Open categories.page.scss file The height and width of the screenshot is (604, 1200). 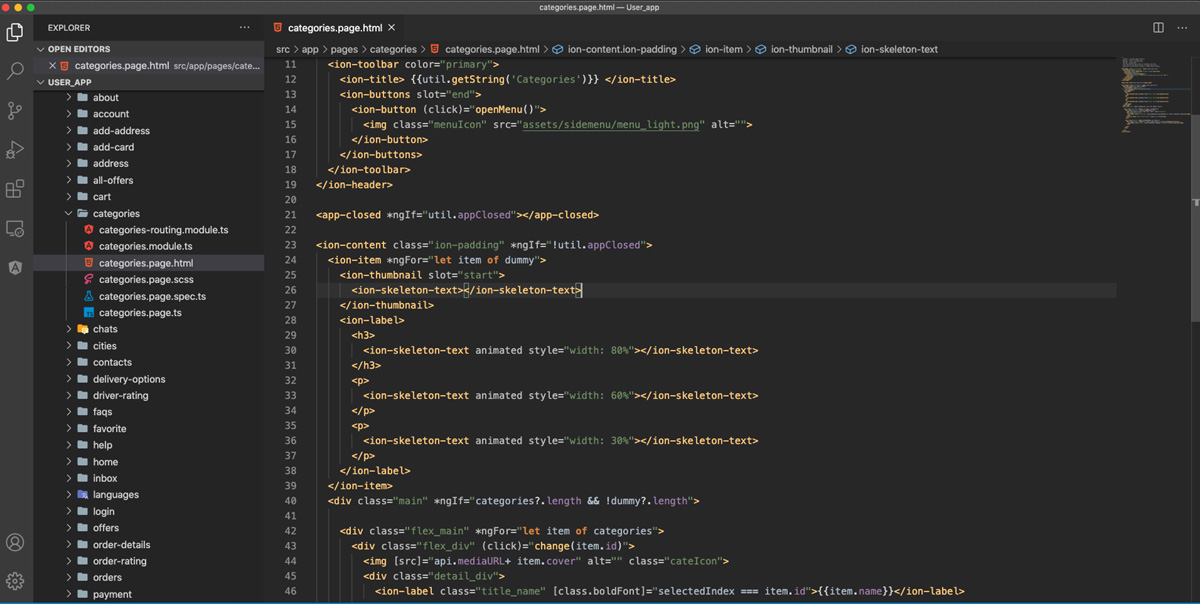(x=146, y=280)
